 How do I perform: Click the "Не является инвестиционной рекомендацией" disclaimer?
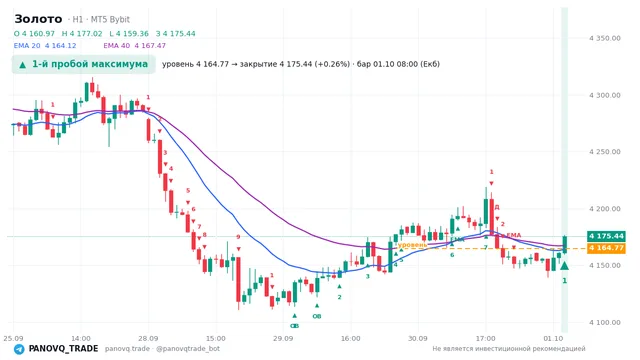509,349
